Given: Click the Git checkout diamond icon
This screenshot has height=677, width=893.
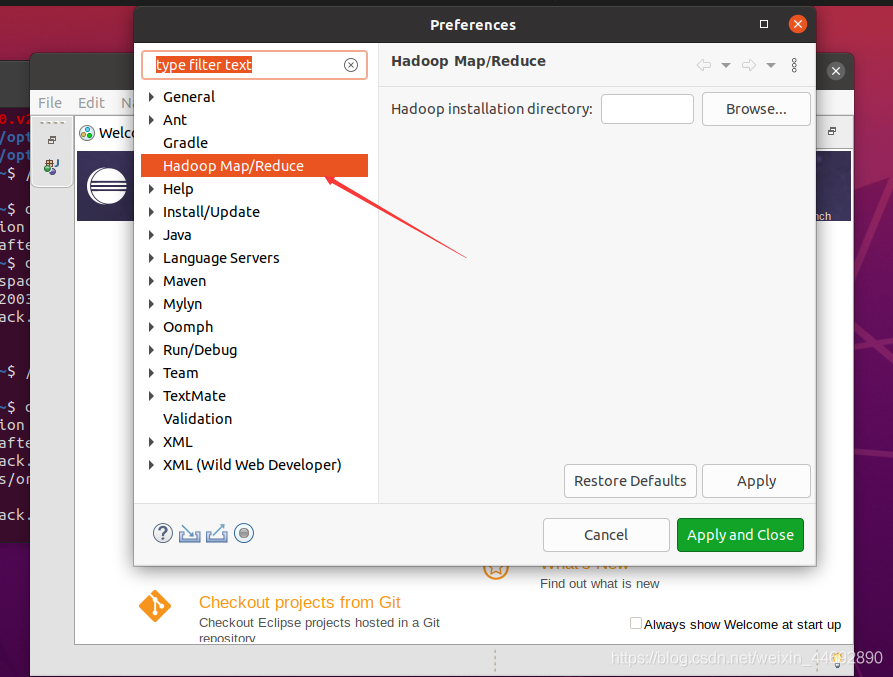Looking at the screenshot, I should pyautogui.click(x=155, y=606).
